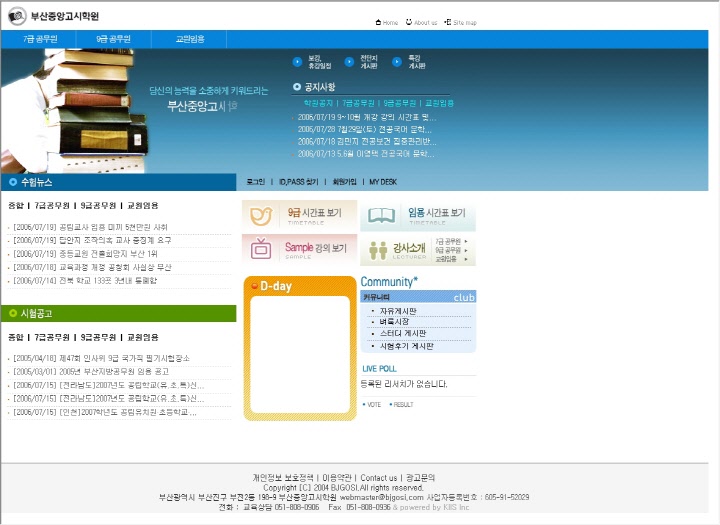Click the blue arrow beside 특강 게시판

(x=398, y=61)
